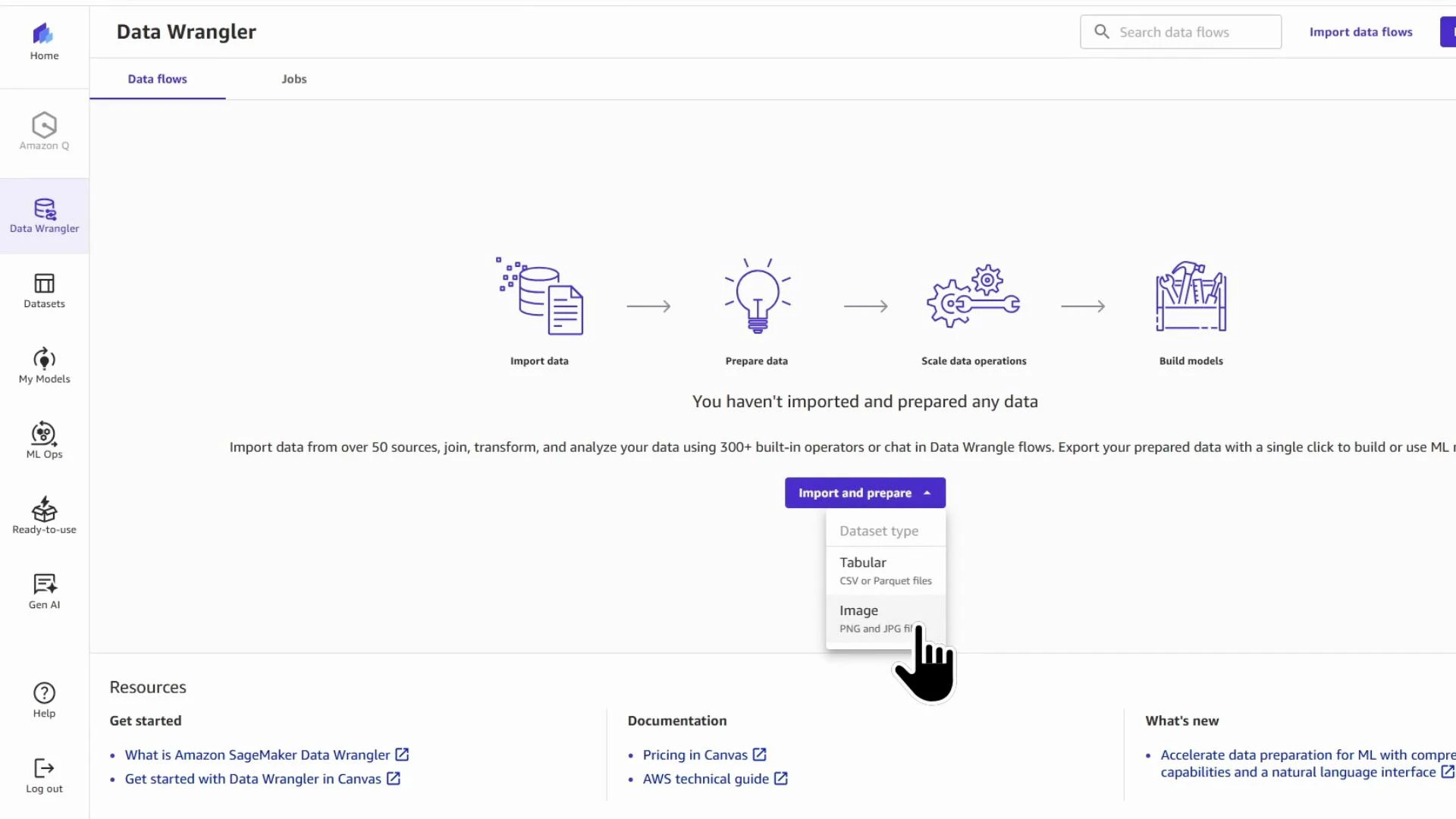Open the AWS technical guide link

pos(707,779)
